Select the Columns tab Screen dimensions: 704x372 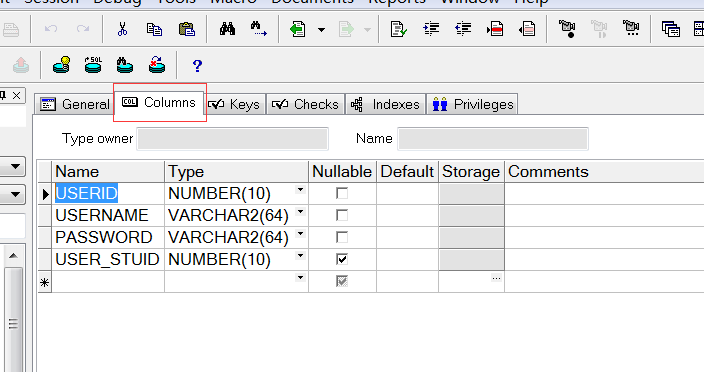point(159,103)
